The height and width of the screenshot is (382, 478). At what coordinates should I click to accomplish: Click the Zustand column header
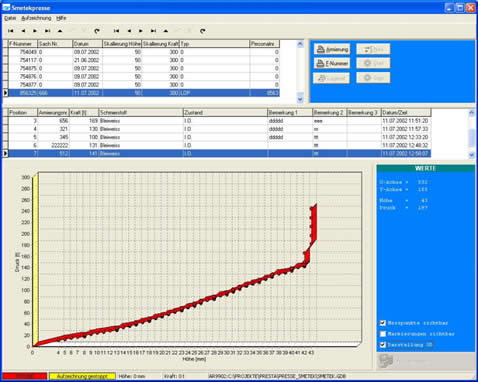pyautogui.click(x=225, y=112)
